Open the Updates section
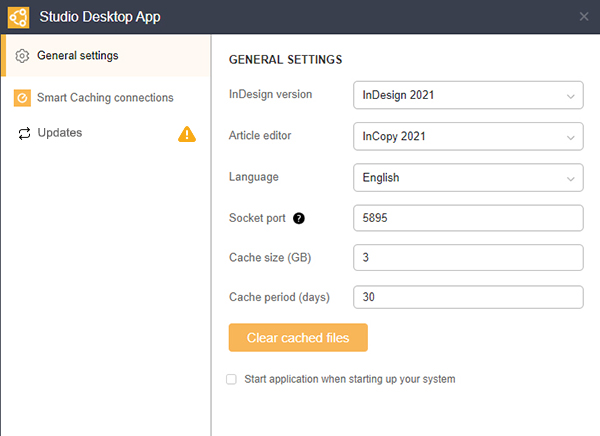600x436 pixels. [x=60, y=133]
